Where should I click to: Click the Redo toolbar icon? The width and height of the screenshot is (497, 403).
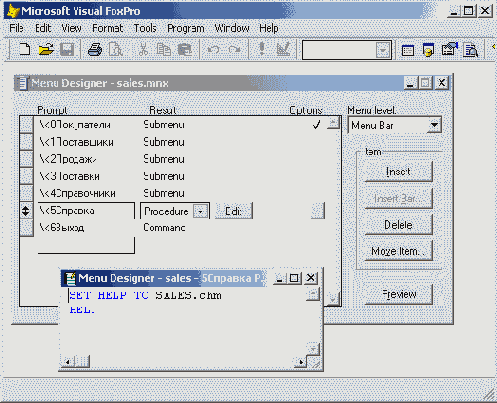pos(234,50)
